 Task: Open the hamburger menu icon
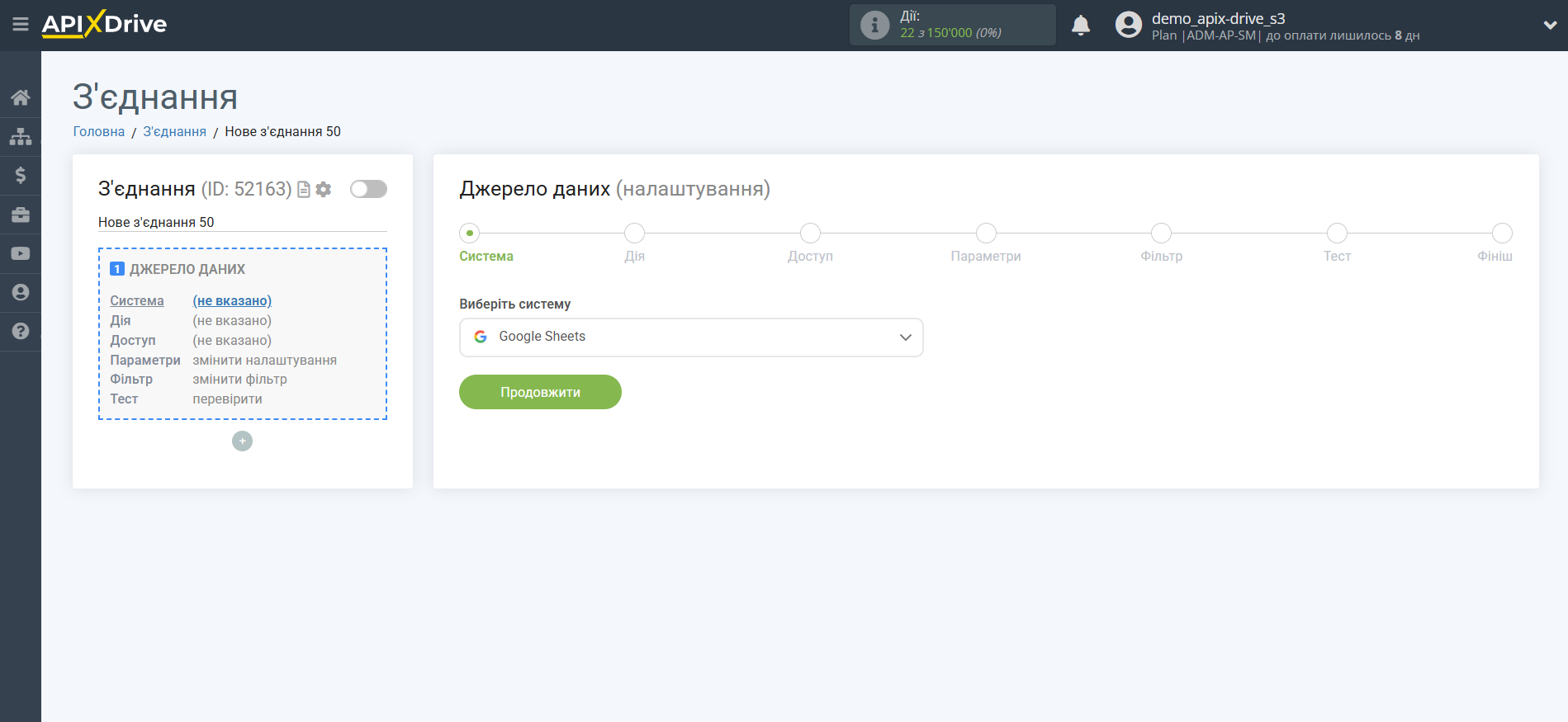point(21,24)
